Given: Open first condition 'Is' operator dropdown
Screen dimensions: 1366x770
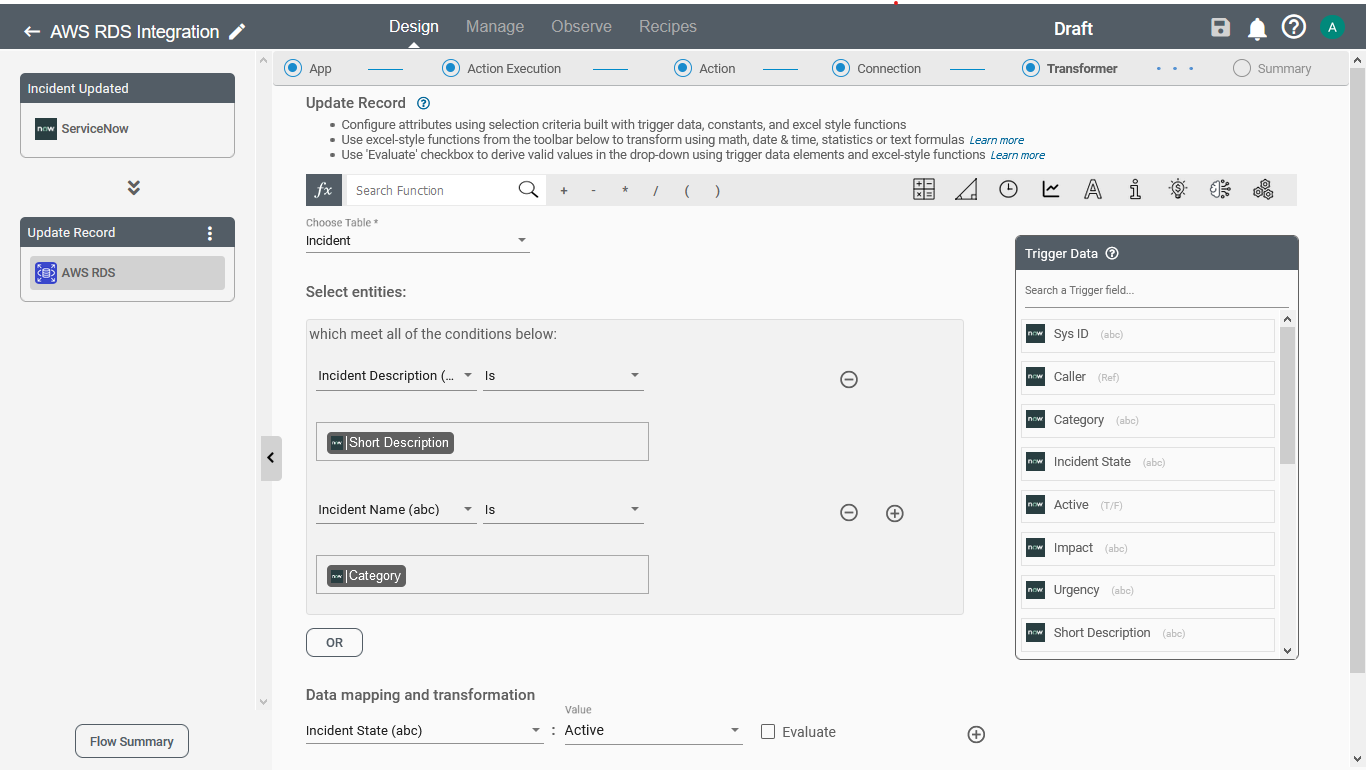Looking at the screenshot, I should click(x=563, y=376).
